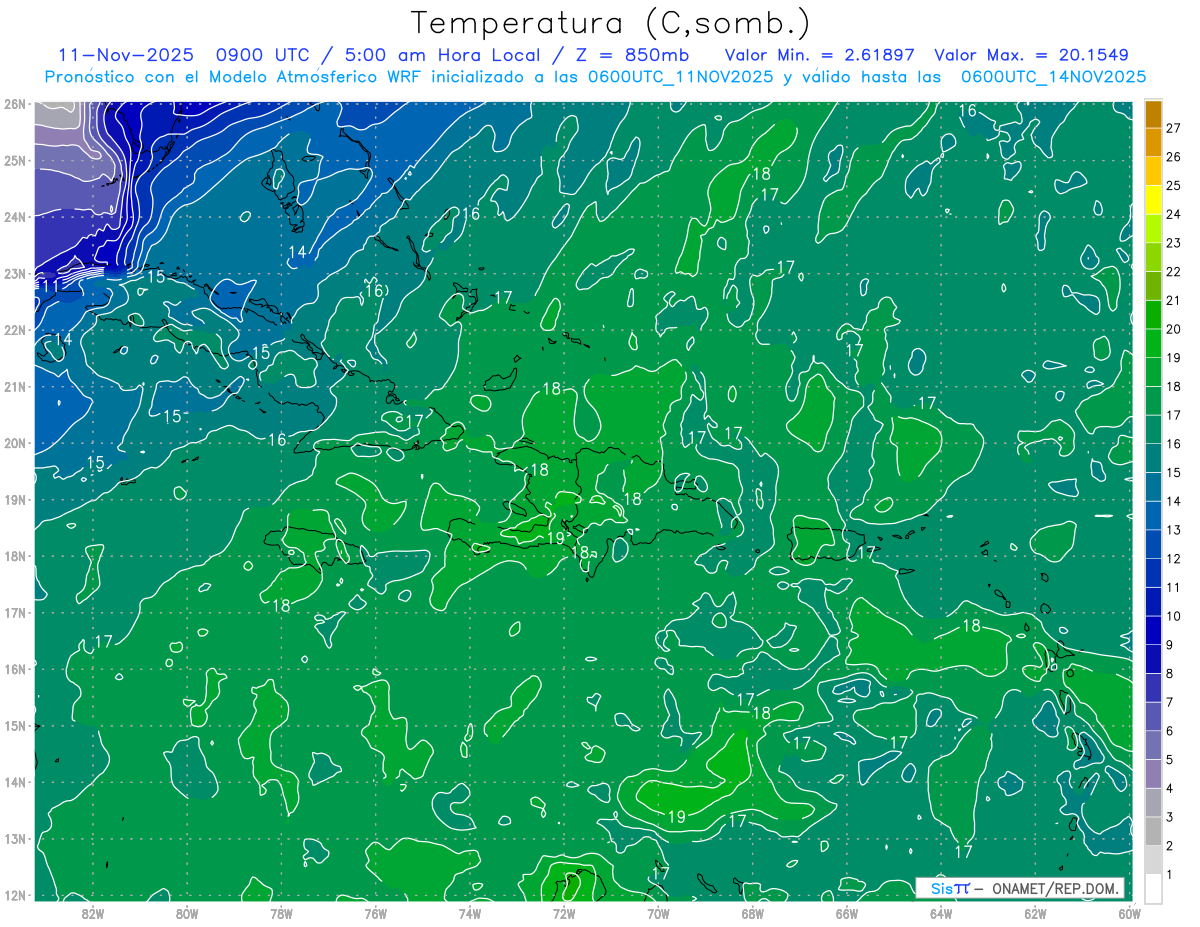1200x927 pixels.
Task: Pick the bright green swatch between 19 and 20
Action: click(x=1153, y=343)
